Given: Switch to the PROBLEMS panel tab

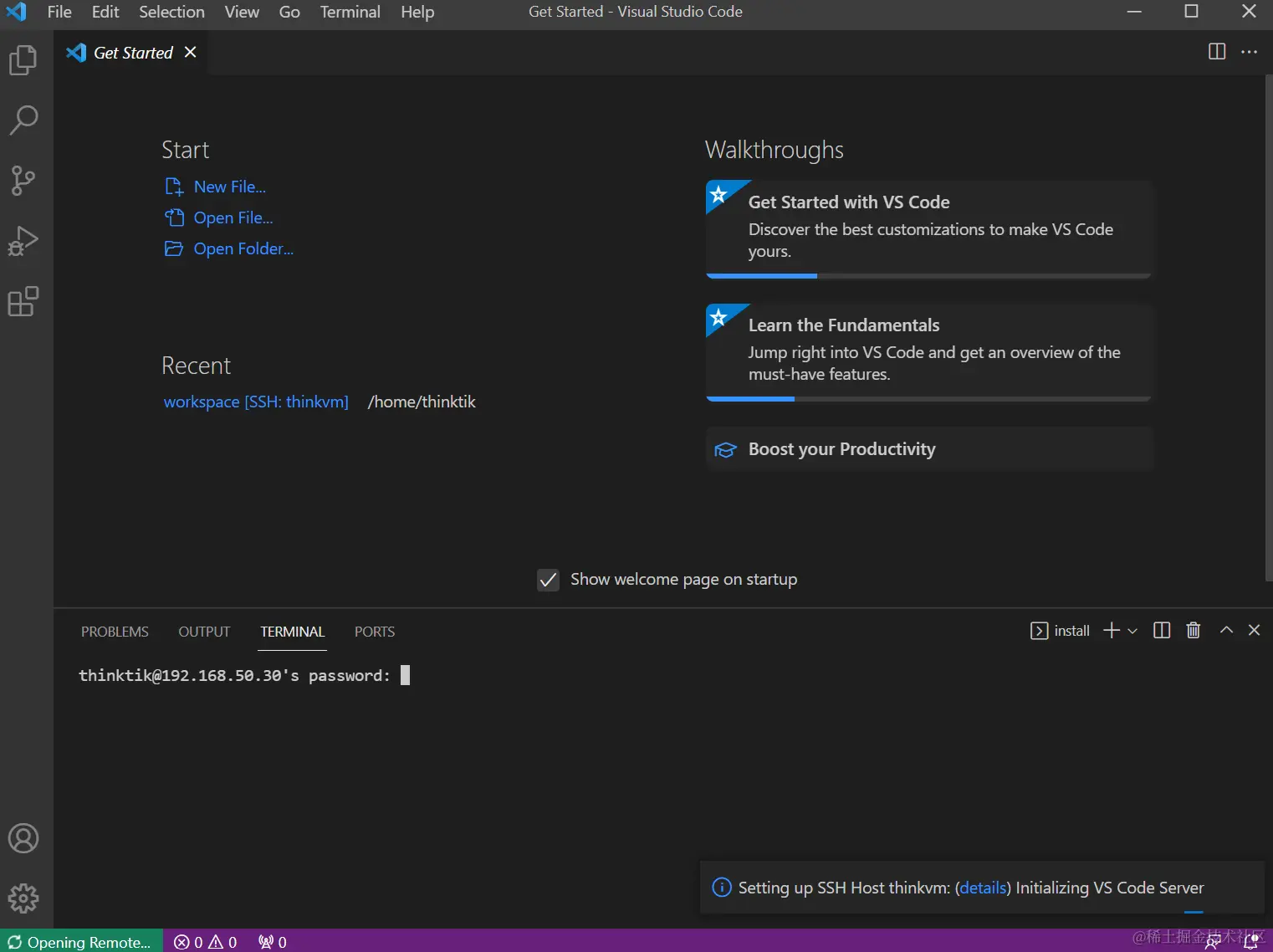Looking at the screenshot, I should point(115,632).
